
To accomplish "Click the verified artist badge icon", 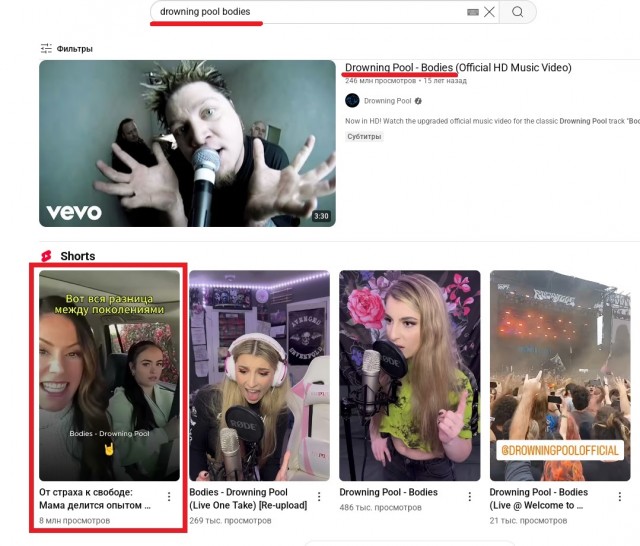I will pos(418,101).
